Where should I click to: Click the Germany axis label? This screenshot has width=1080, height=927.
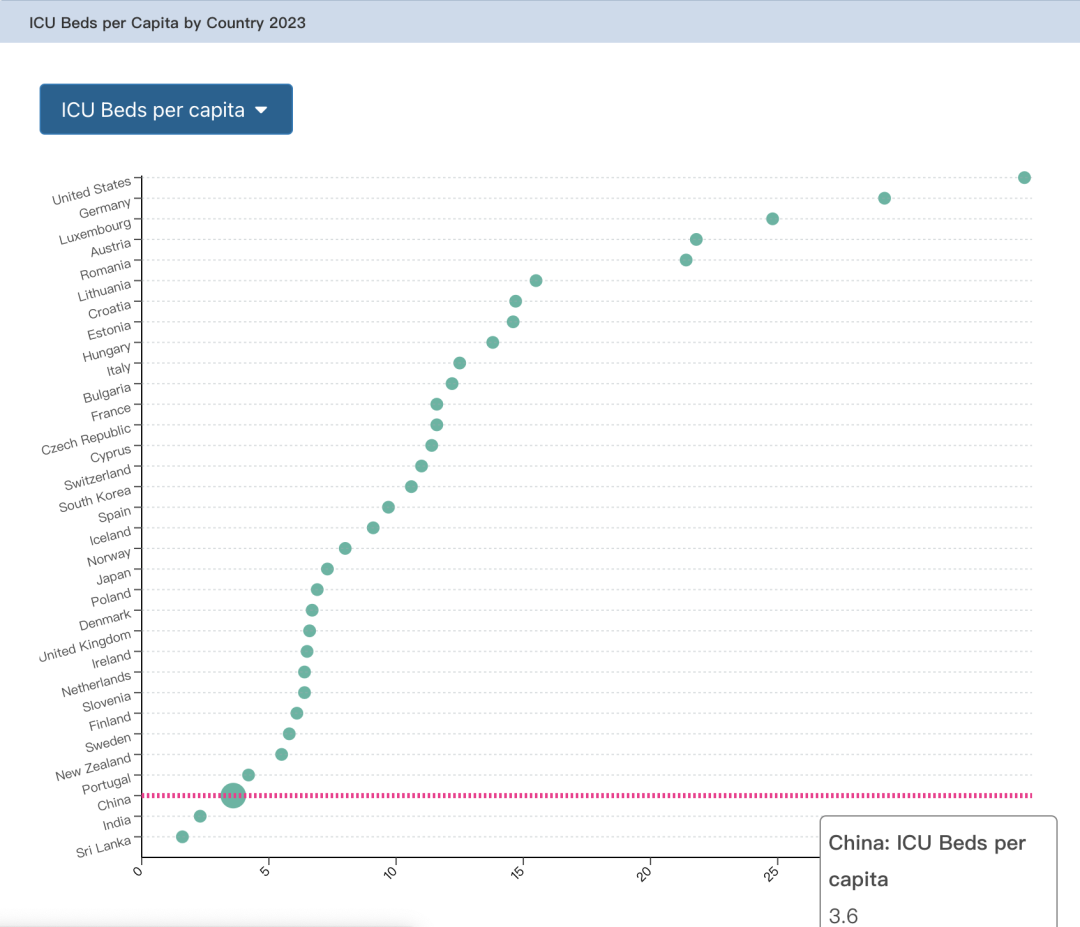(105, 208)
